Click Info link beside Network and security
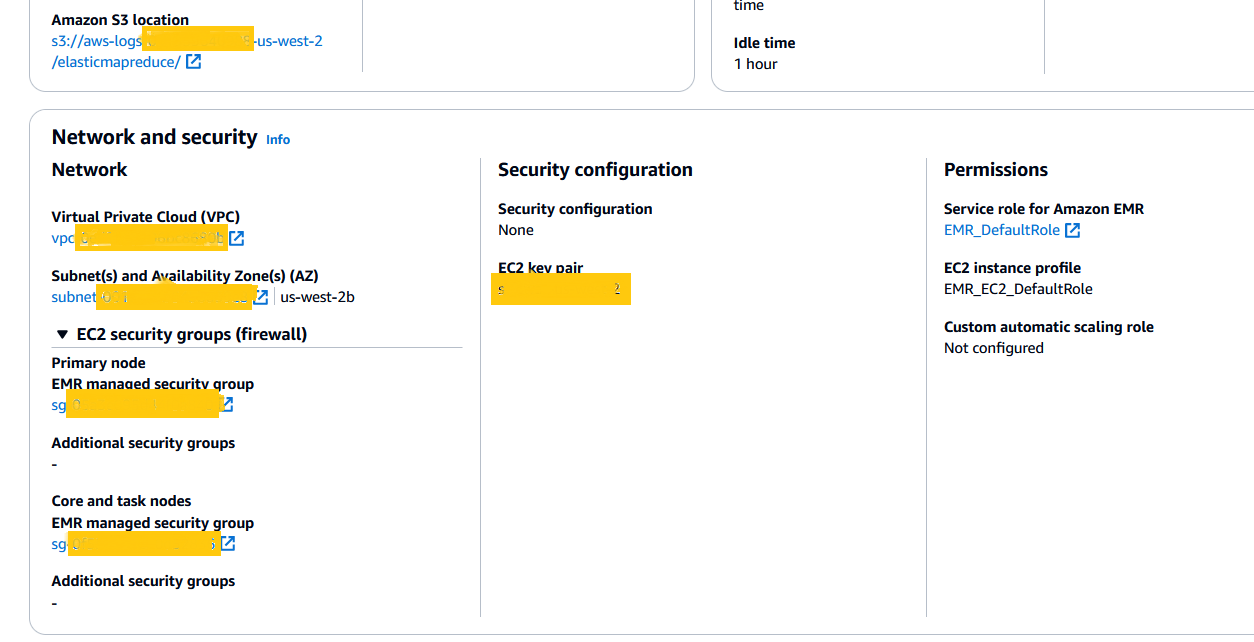The height and width of the screenshot is (642, 1254). point(278,140)
